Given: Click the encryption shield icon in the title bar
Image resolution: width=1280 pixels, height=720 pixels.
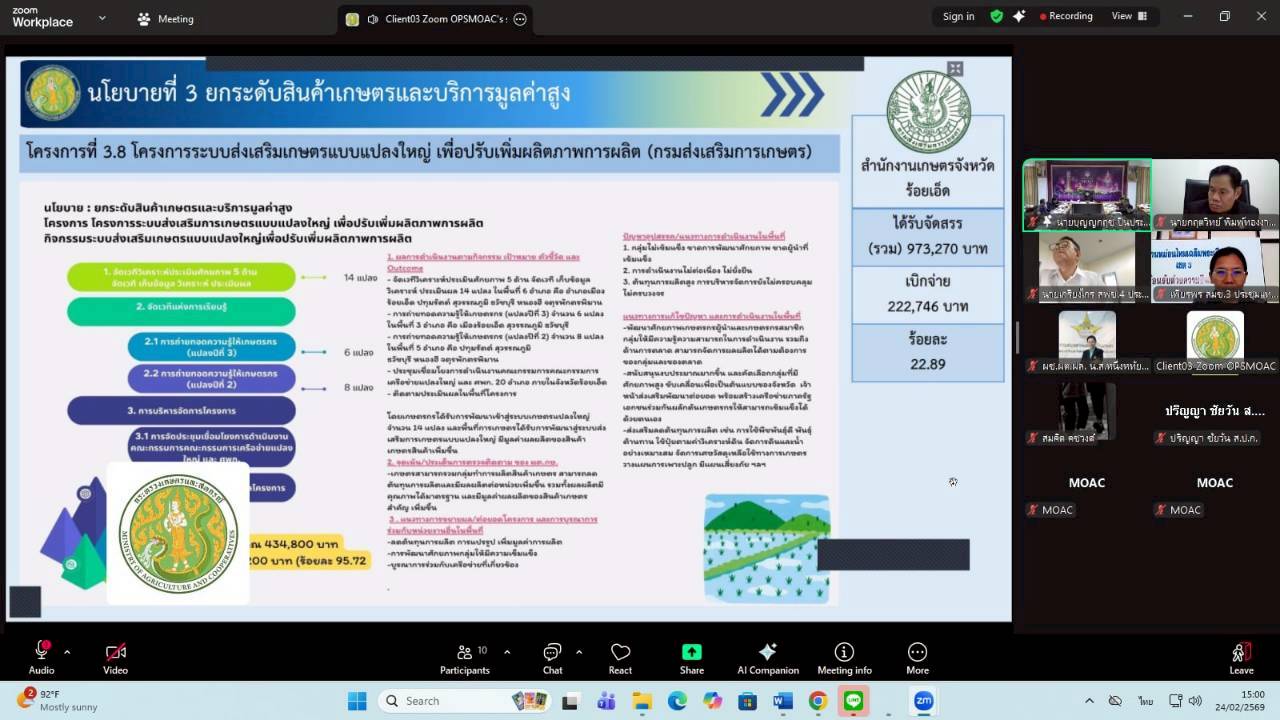Looking at the screenshot, I should coord(997,16).
